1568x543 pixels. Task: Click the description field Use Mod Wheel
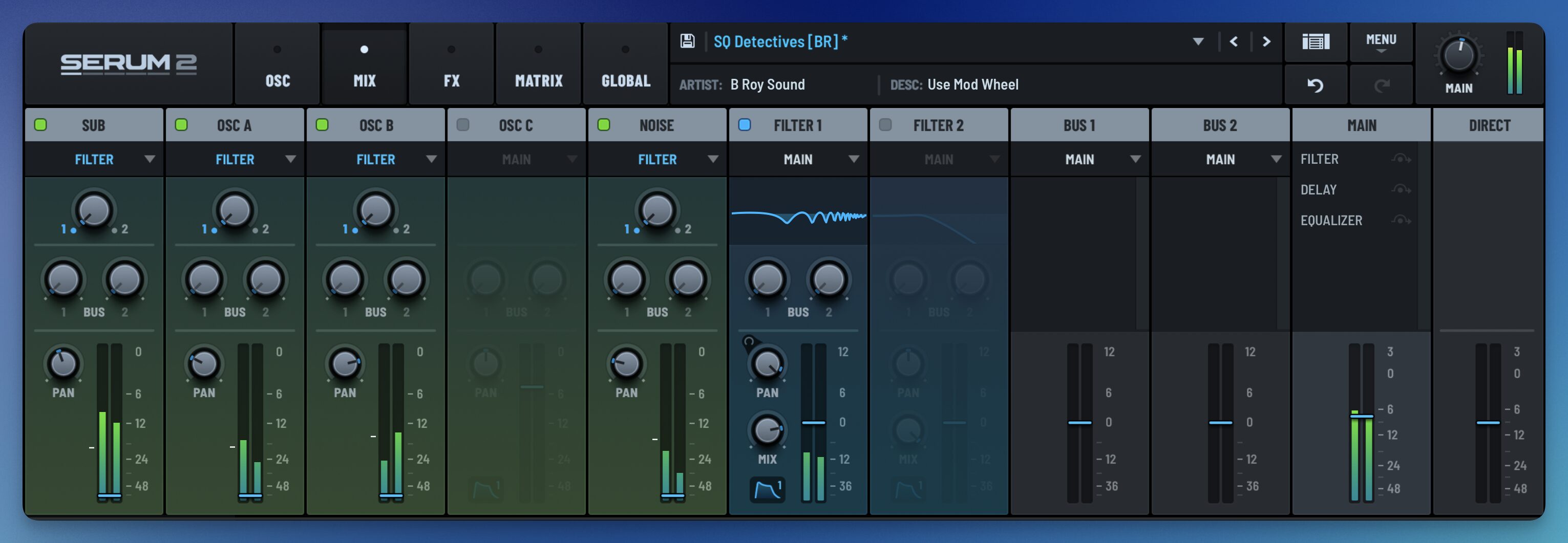[x=972, y=84]
